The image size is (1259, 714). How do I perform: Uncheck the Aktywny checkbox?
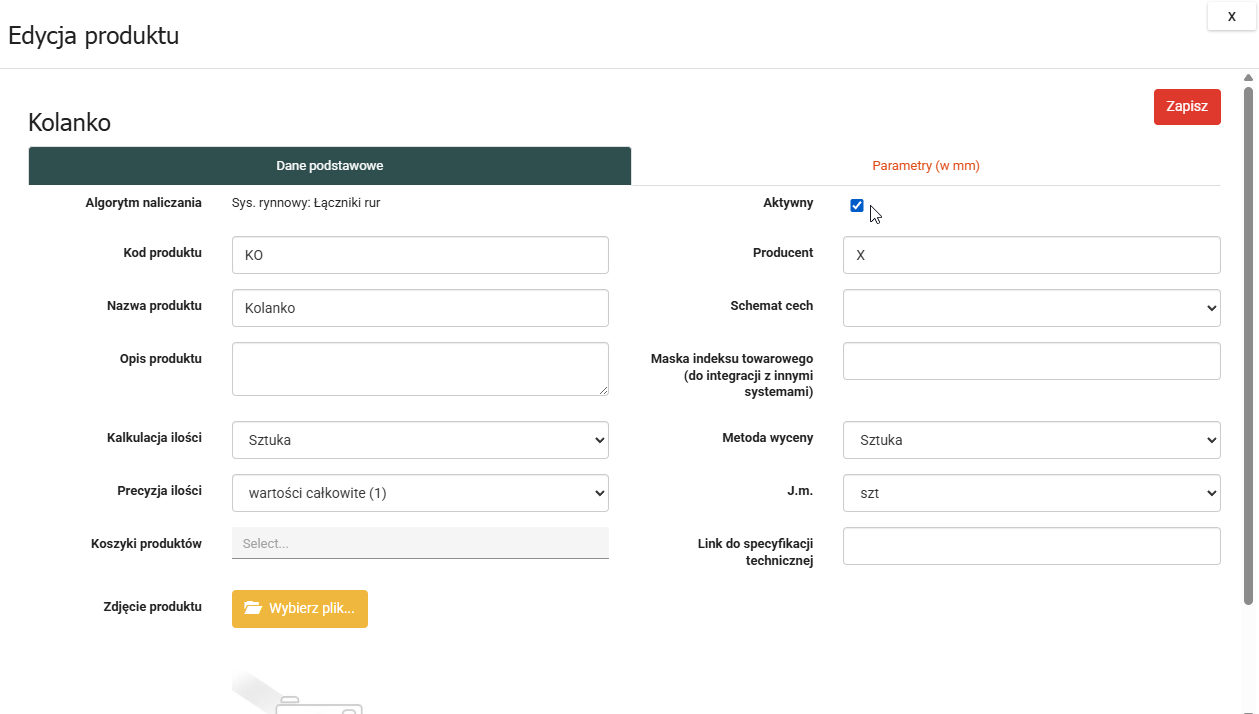coord(857,206)
